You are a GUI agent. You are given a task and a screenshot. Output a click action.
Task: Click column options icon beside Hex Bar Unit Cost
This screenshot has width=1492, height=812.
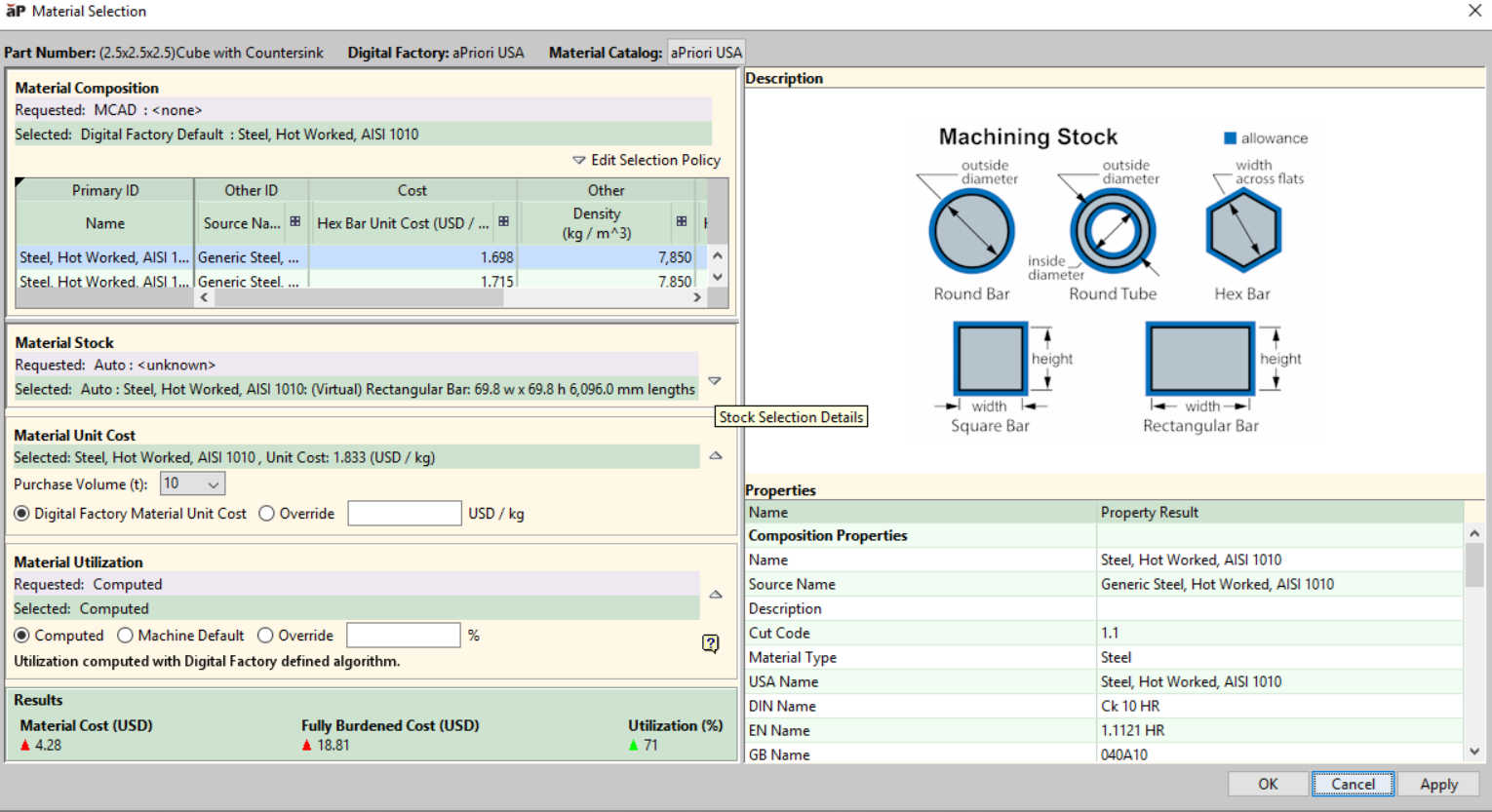tap(503, 222)
